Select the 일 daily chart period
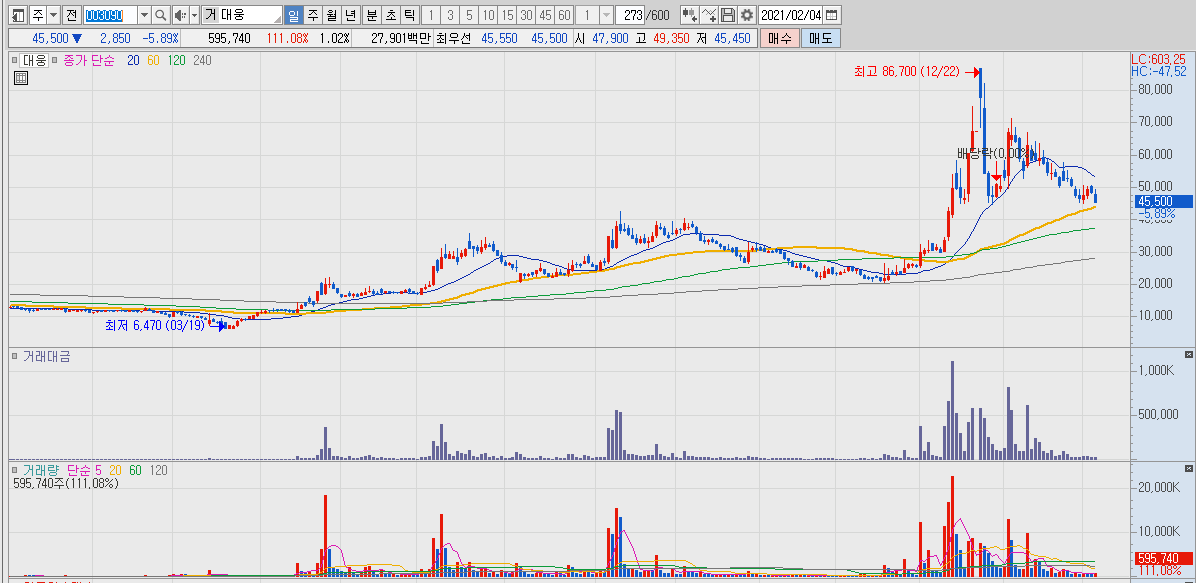 tap(293, 14)
